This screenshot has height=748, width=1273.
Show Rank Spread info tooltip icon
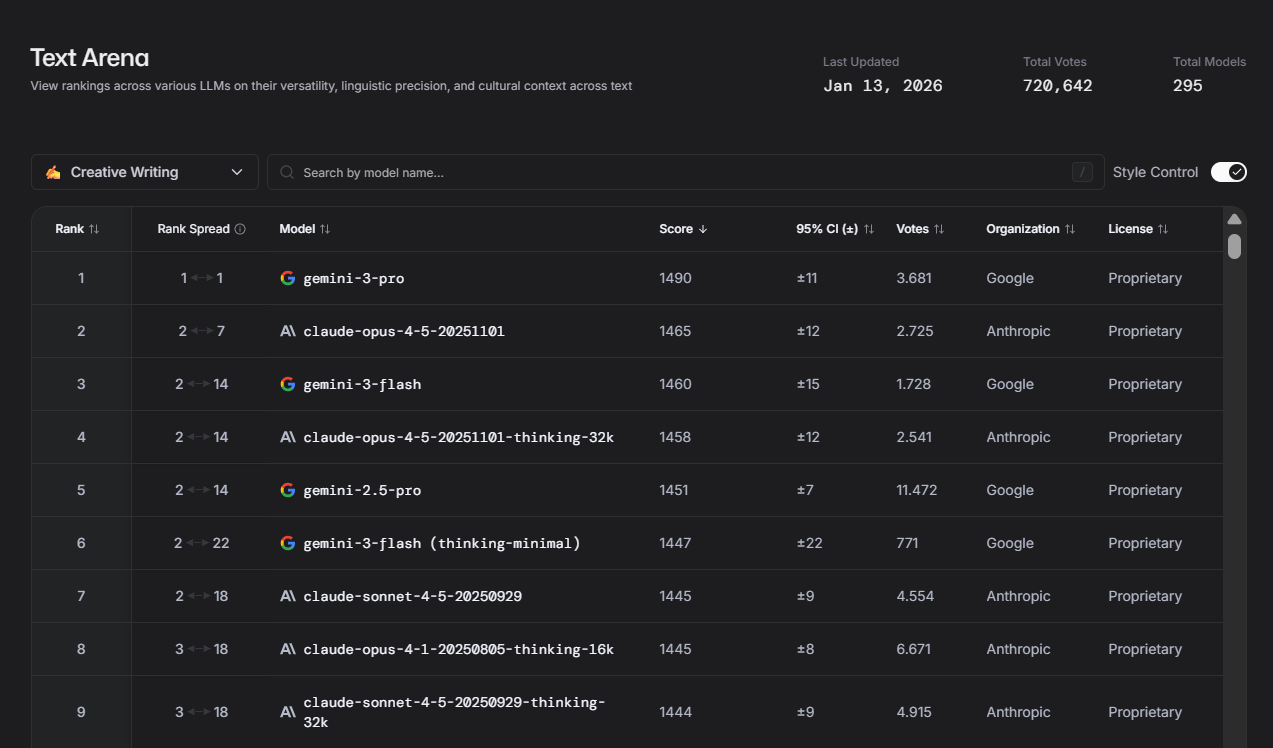(240, 229)
